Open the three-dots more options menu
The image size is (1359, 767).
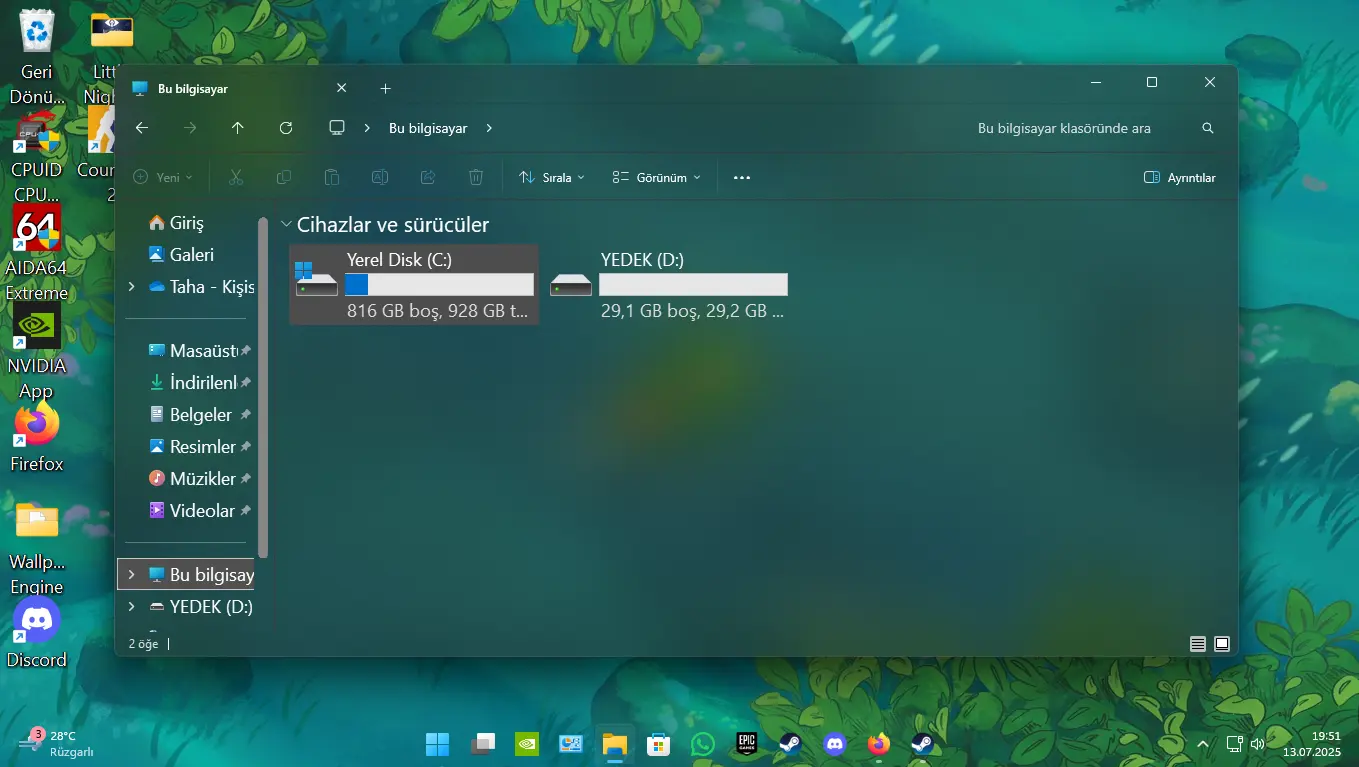(x=741, y=177)
